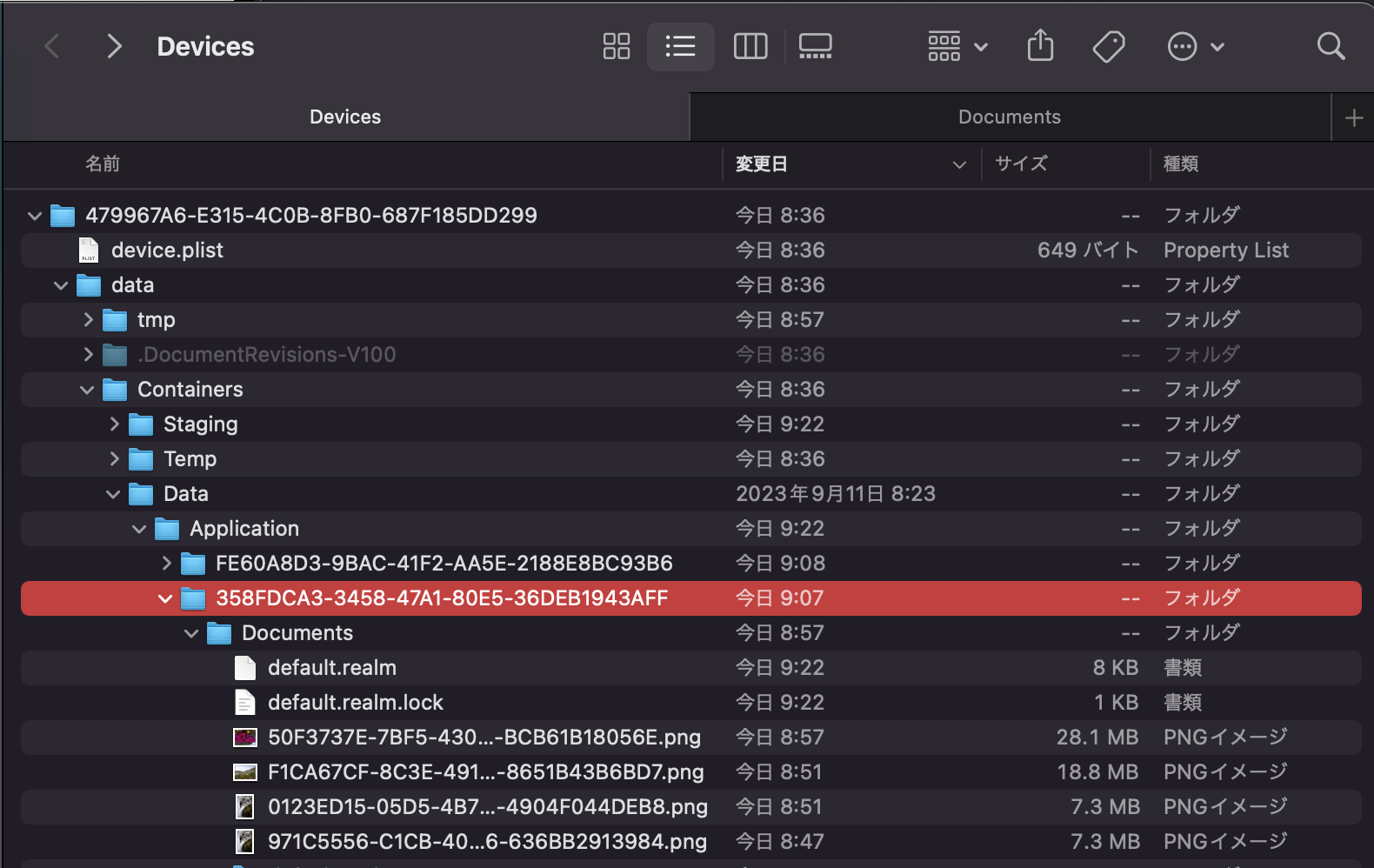Expand the Staging folder
This screenshot has height=868, width=1374.
point(114,424)
